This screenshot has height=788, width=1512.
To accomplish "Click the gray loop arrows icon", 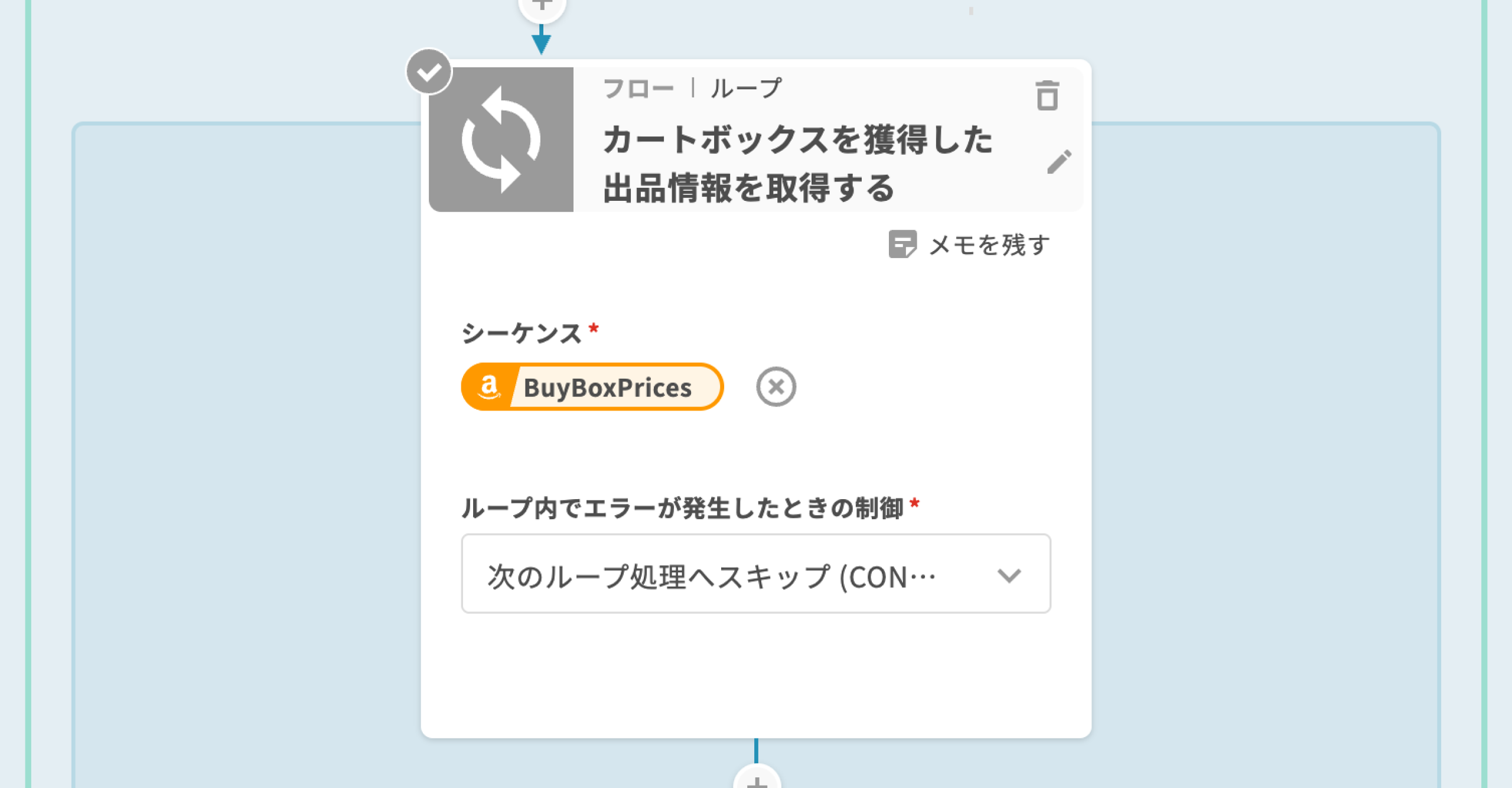I will pos(501,139).
